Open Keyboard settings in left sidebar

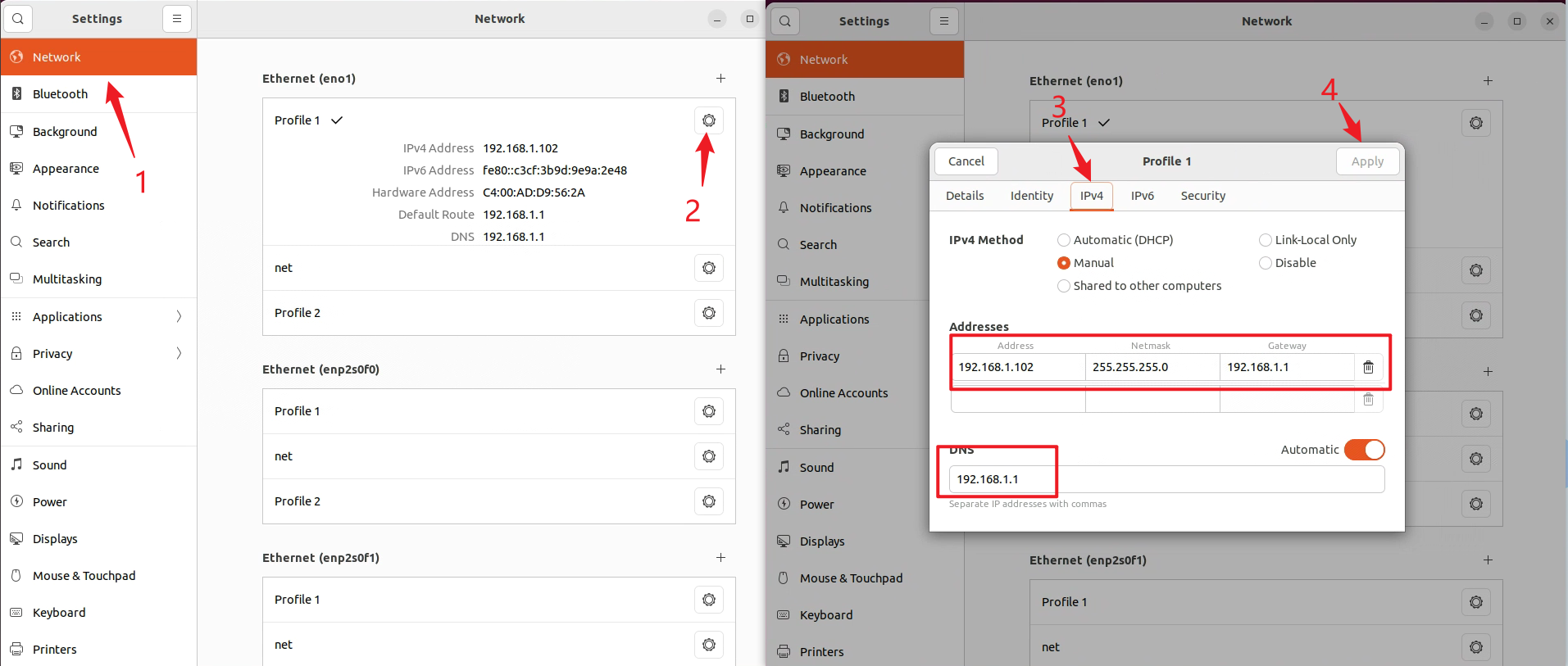click(98, 613)
